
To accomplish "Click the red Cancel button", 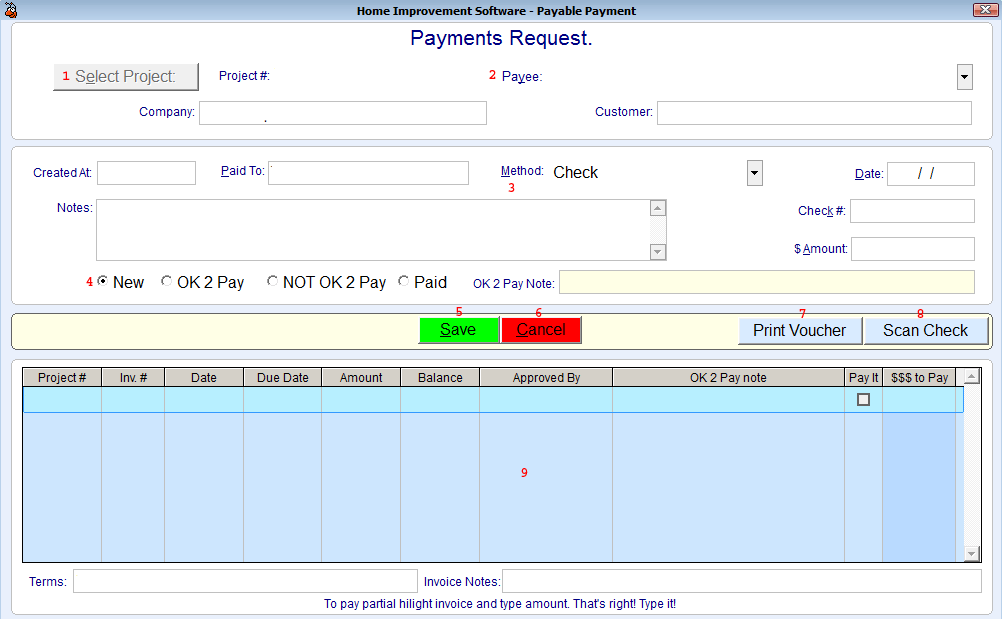I will point(541,330).
